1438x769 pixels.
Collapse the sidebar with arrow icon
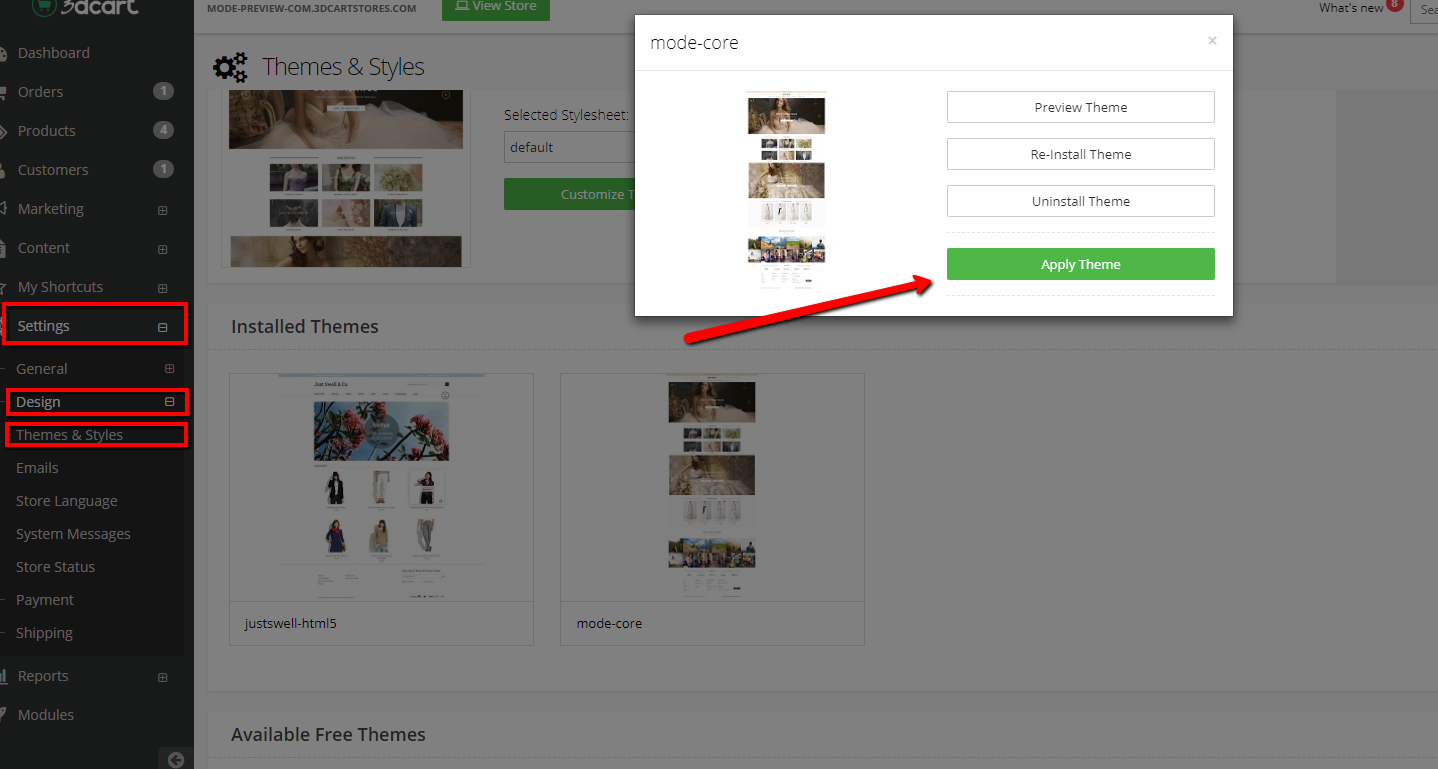tap(176, 759)
